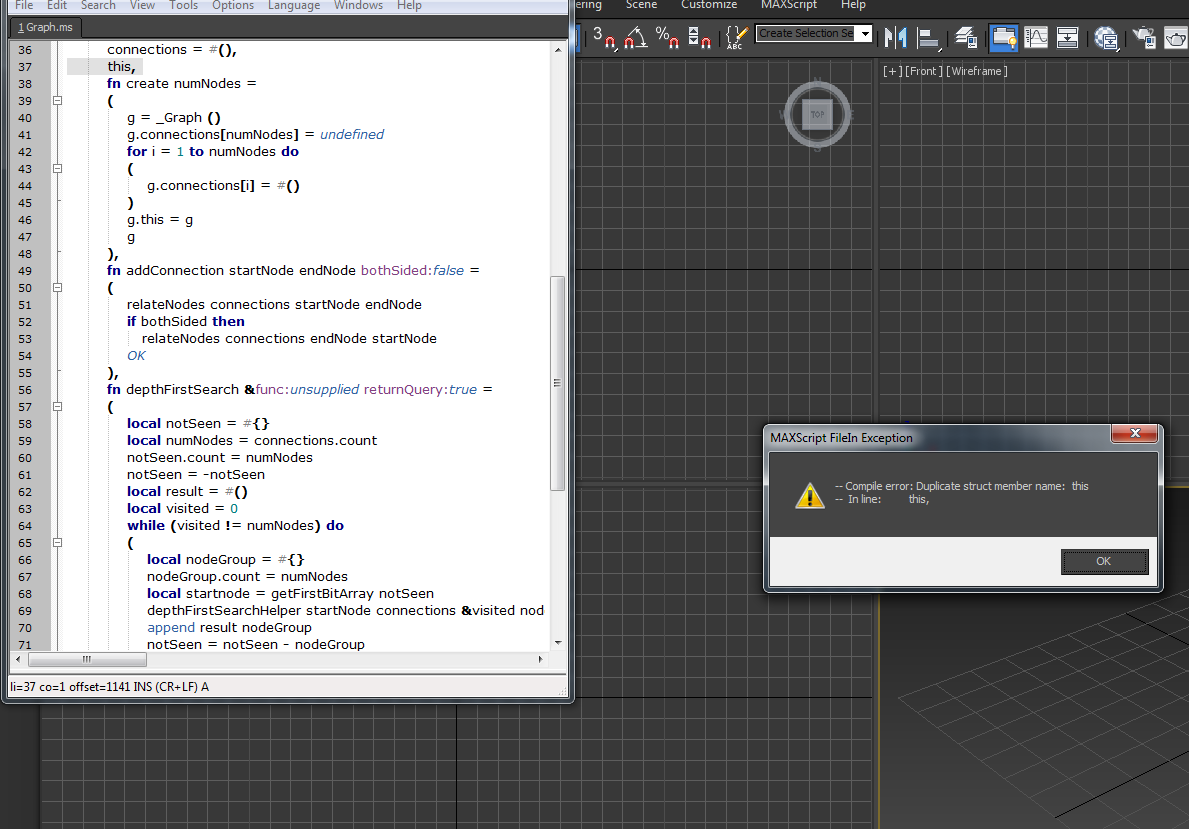Collapse the fold at line 43
Image resolution: width=1189 pixels, height=829 pixels.
(x=57, y=168)
